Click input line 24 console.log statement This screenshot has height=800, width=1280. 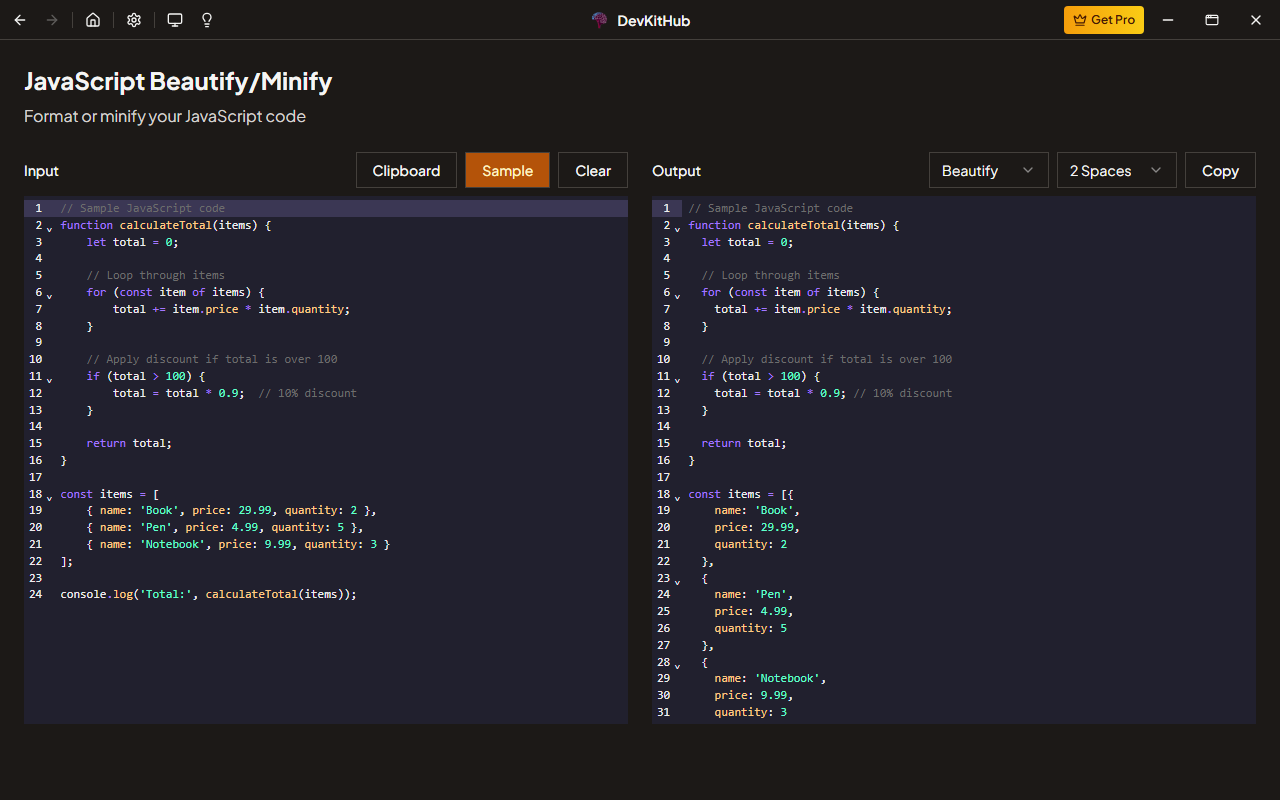pos(208,594)
